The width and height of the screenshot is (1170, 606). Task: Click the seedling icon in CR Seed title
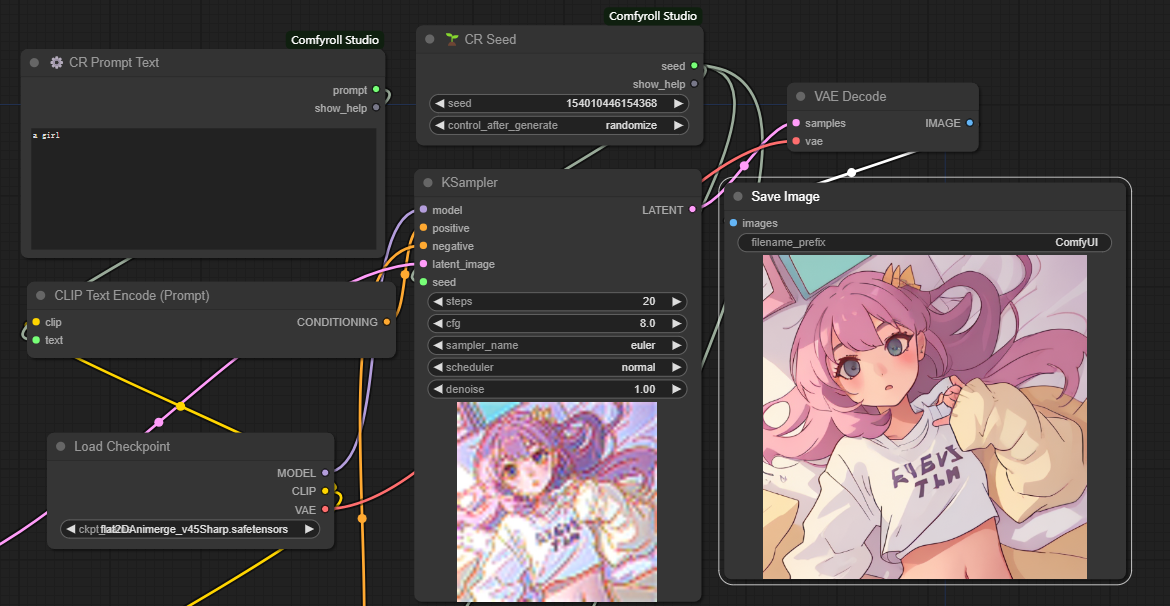point(452,39)
